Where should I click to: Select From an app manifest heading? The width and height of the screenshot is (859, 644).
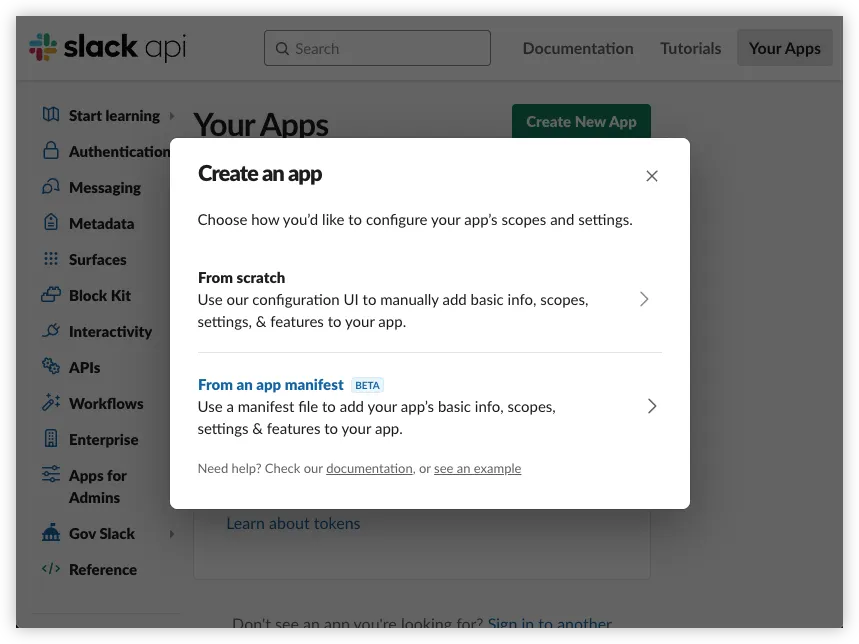[x=271, y=385]
